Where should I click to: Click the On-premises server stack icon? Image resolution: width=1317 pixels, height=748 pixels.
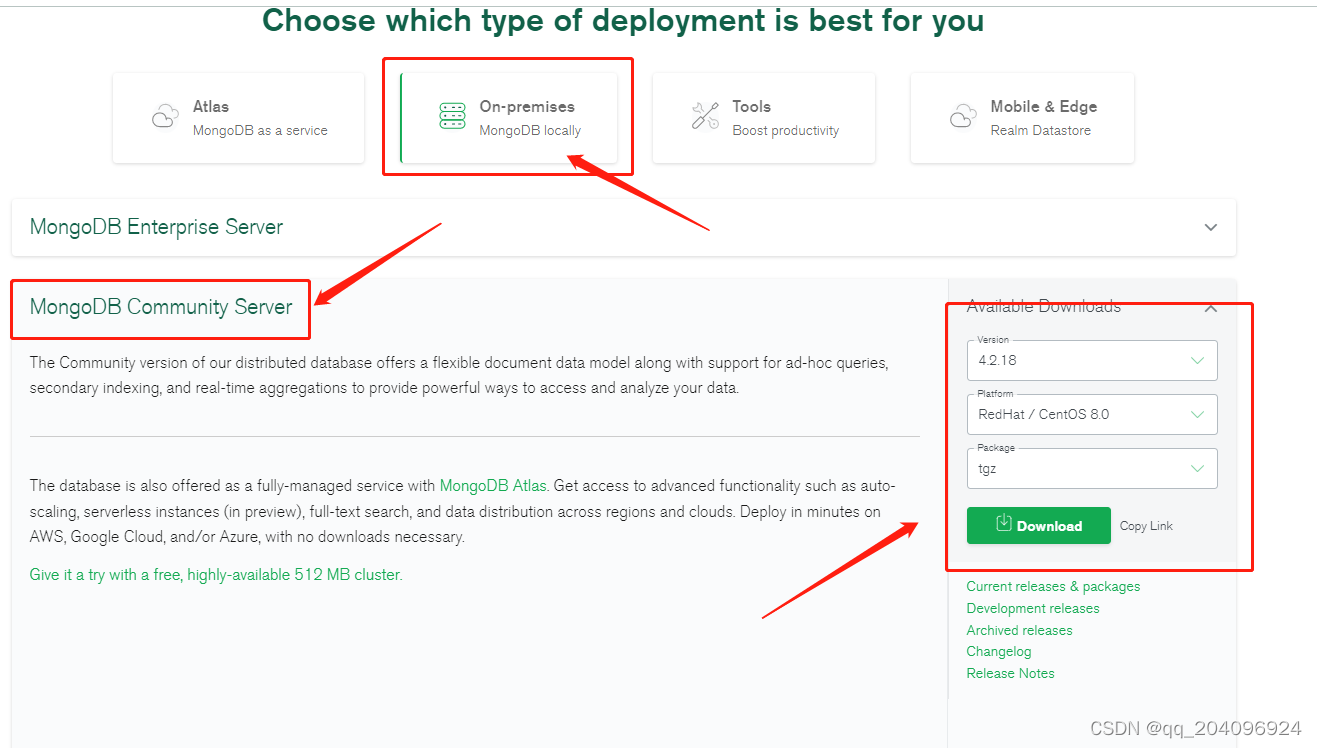452,116
